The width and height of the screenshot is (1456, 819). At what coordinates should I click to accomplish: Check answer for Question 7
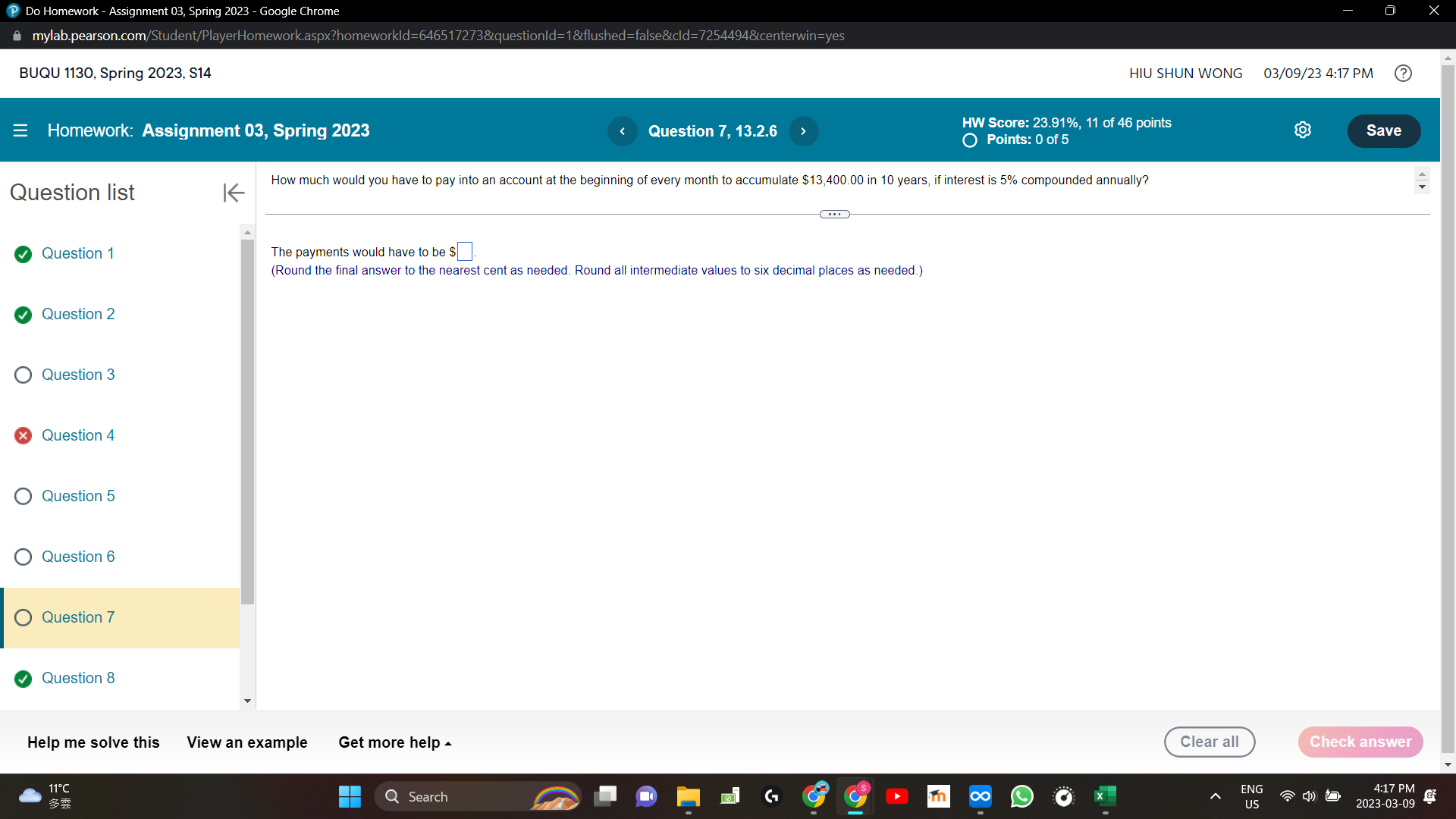click(x=1360, y=742)
